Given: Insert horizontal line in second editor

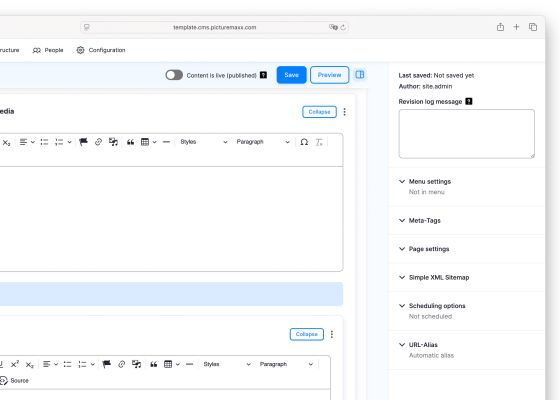Looking at the screenshot, I should tap(190, 364).
